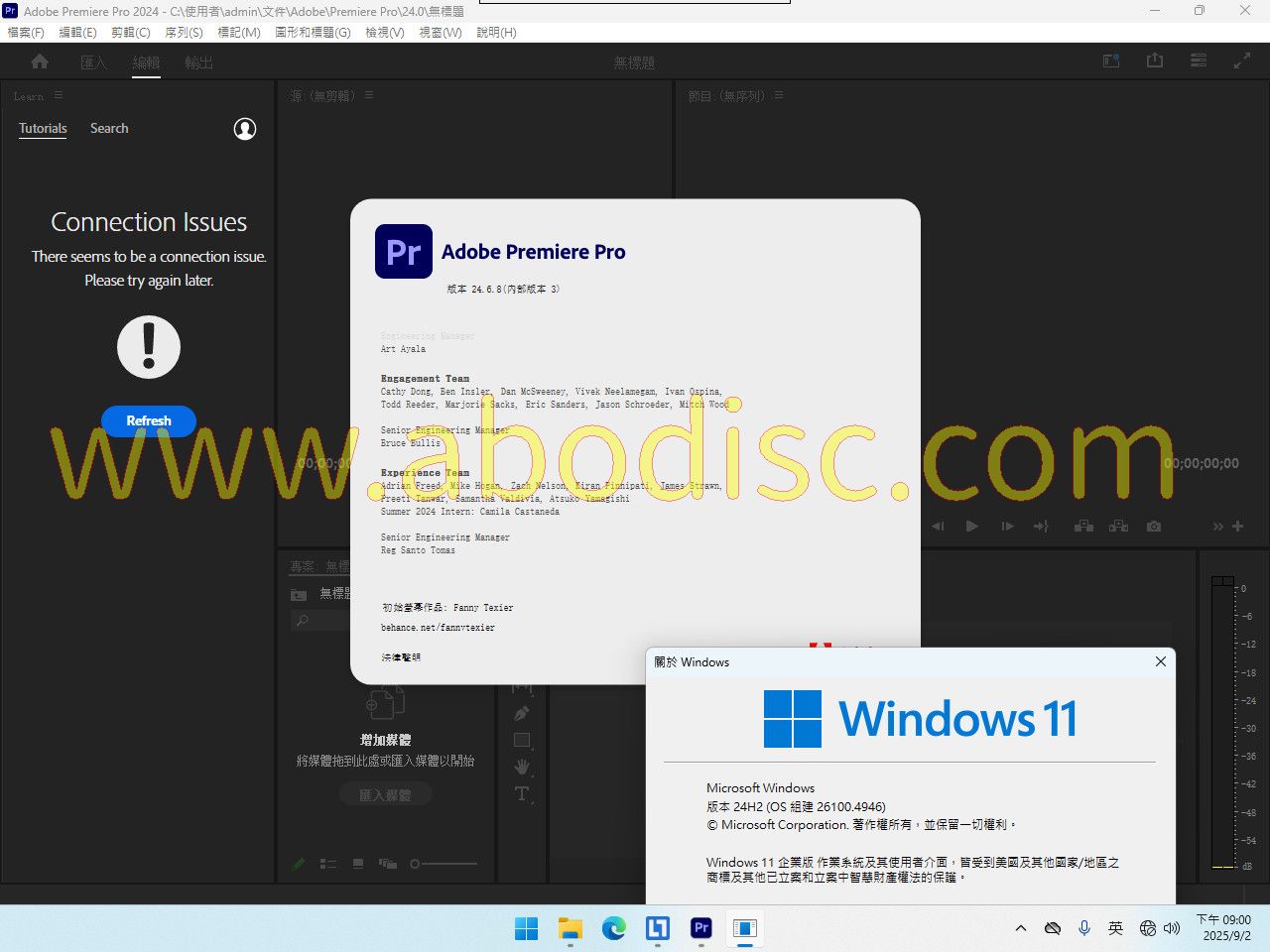Click the Project panel search field
Screen dimensions: 1270x952
320,621
